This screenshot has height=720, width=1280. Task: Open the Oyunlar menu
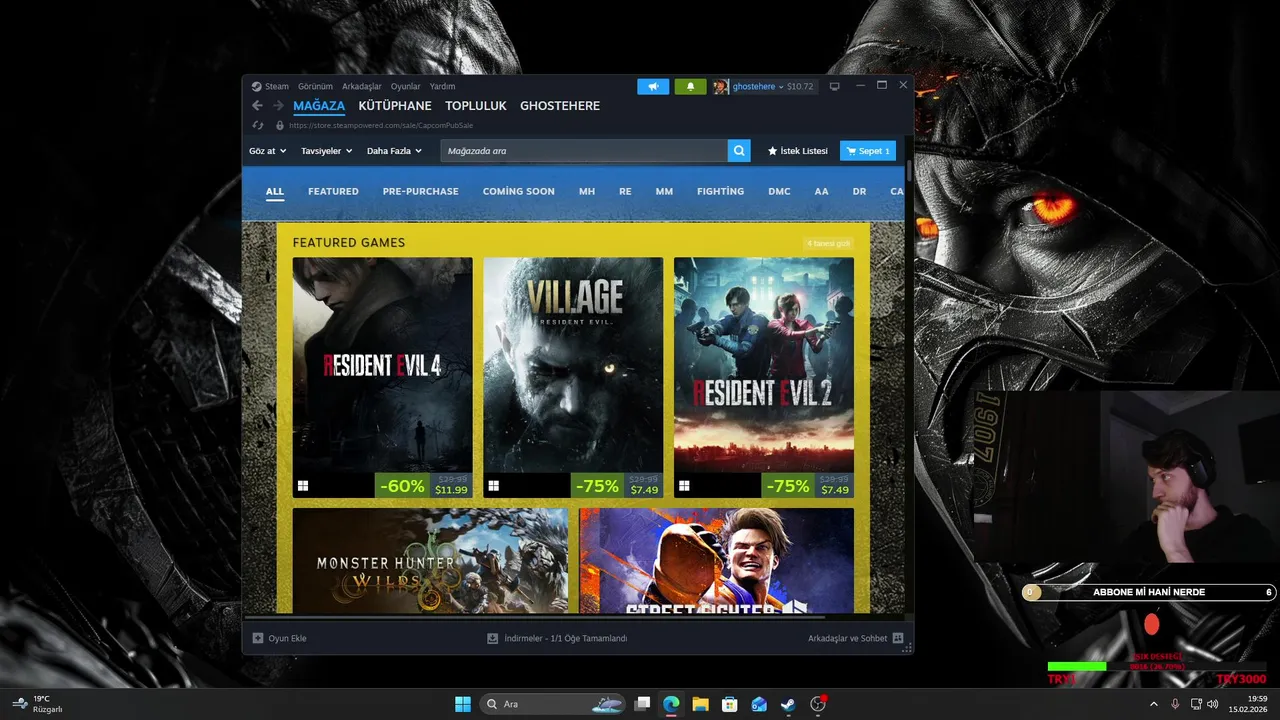pyautogui.click(x=406, y=87)
